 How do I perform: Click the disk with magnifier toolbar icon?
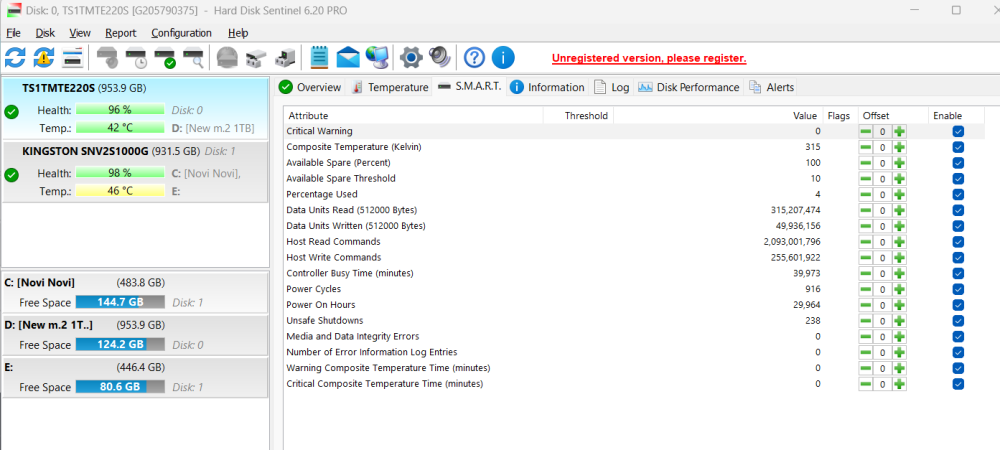click(194, 58)
